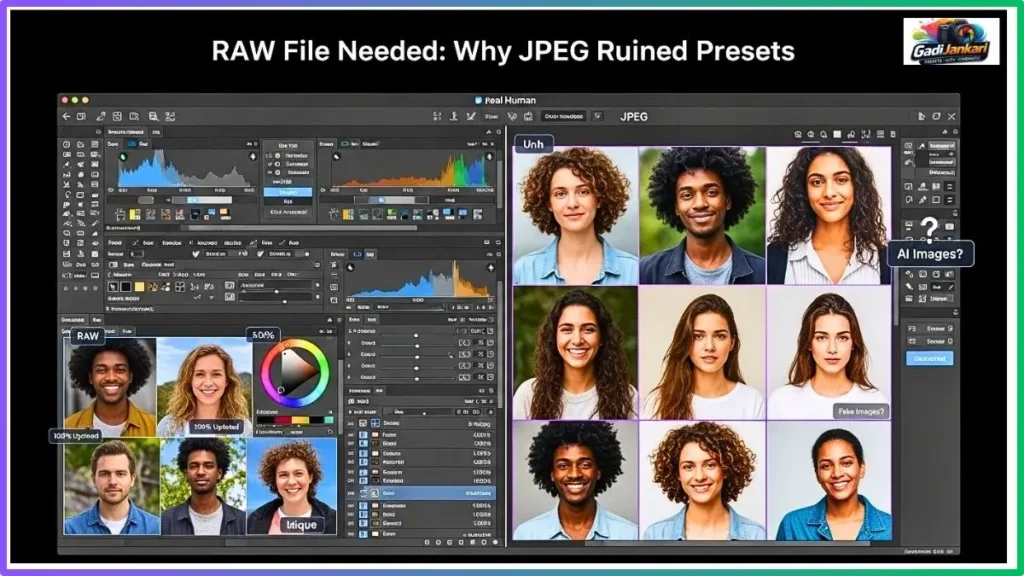Click the '100% Uptoted' label on blonde woman's photo
Image resolution: width=1024 pixels, height=576 pixels.
tap(216, 426)
